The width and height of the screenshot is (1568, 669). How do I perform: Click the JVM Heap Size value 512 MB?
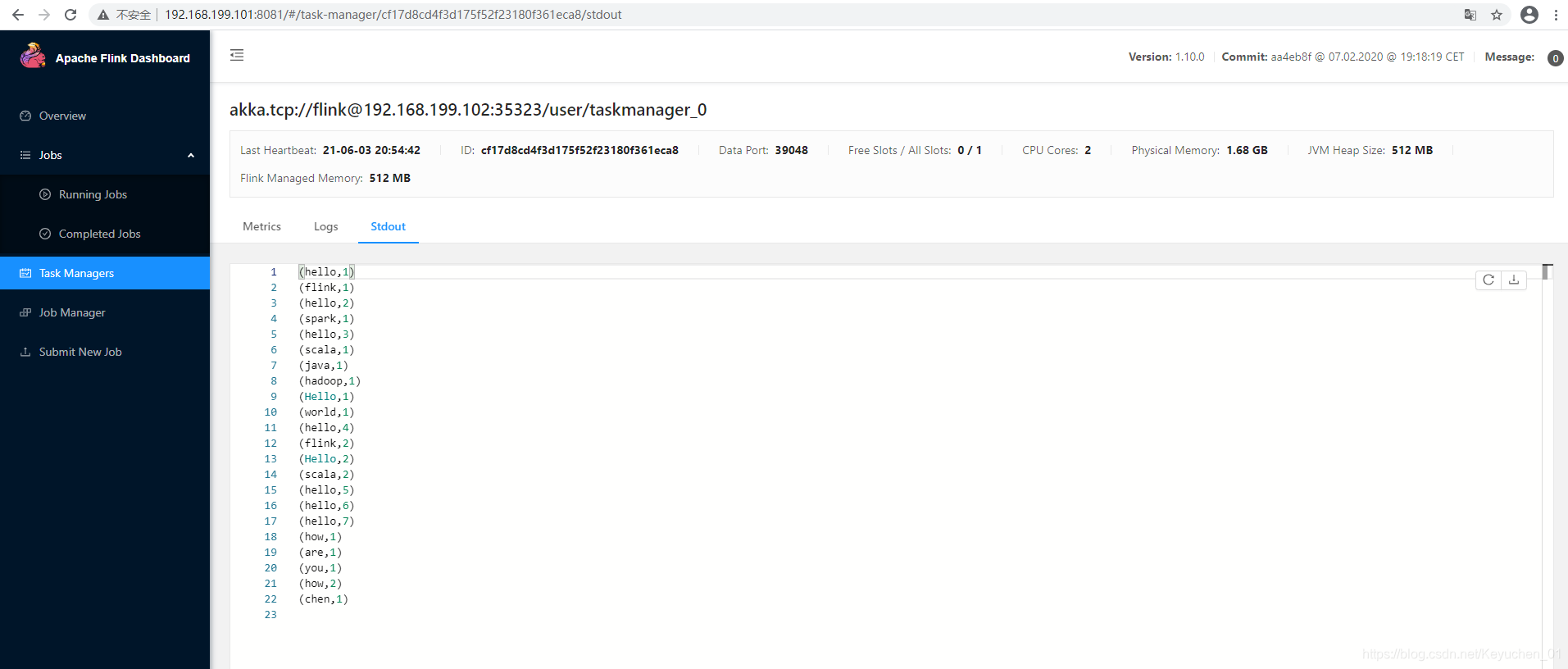click(1412, 150)
